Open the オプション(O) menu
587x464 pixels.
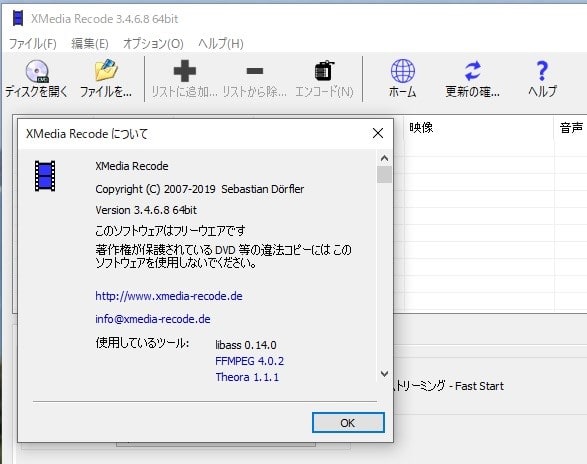click(153, 44)
